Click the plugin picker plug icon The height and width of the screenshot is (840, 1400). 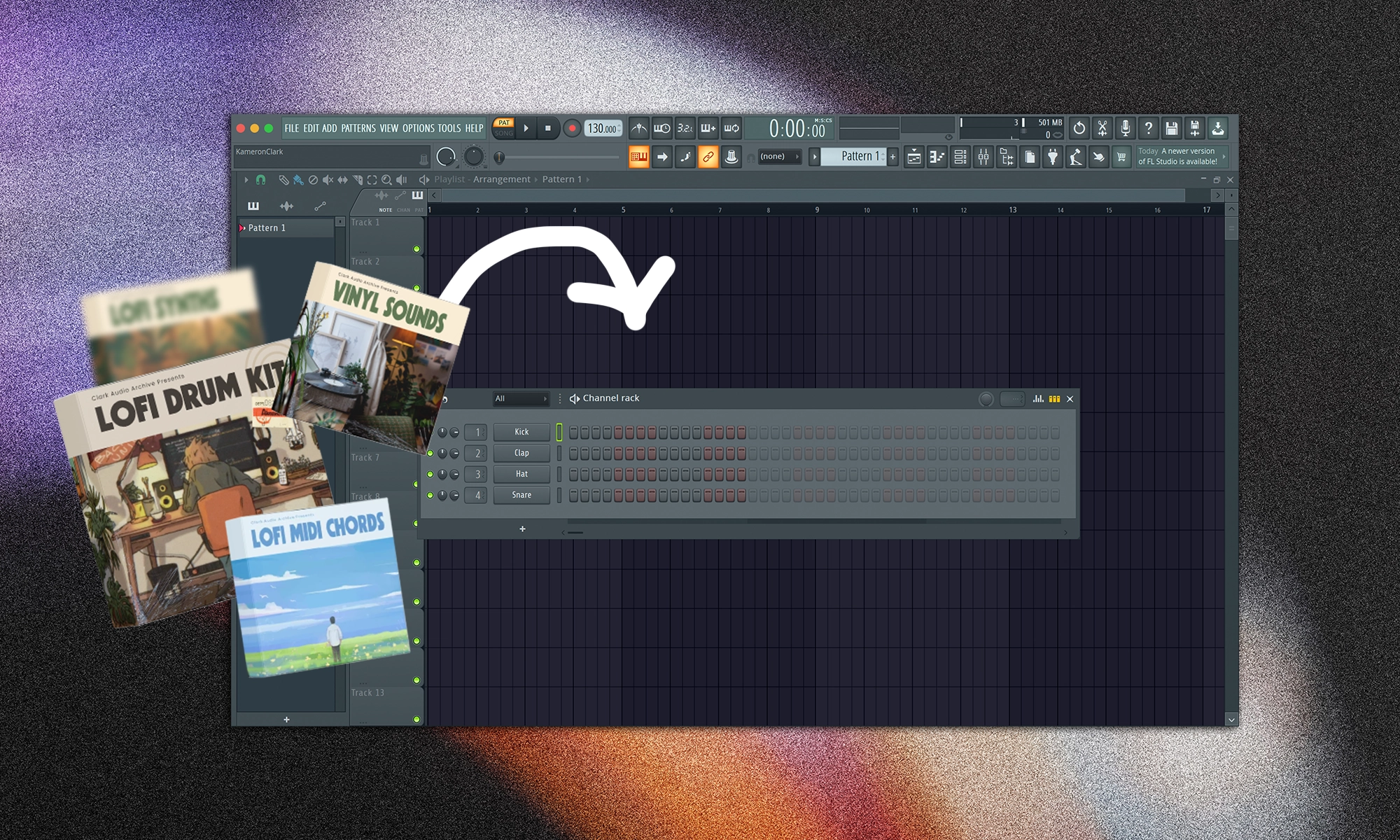pyautogui.click(x=1052, y=157)
